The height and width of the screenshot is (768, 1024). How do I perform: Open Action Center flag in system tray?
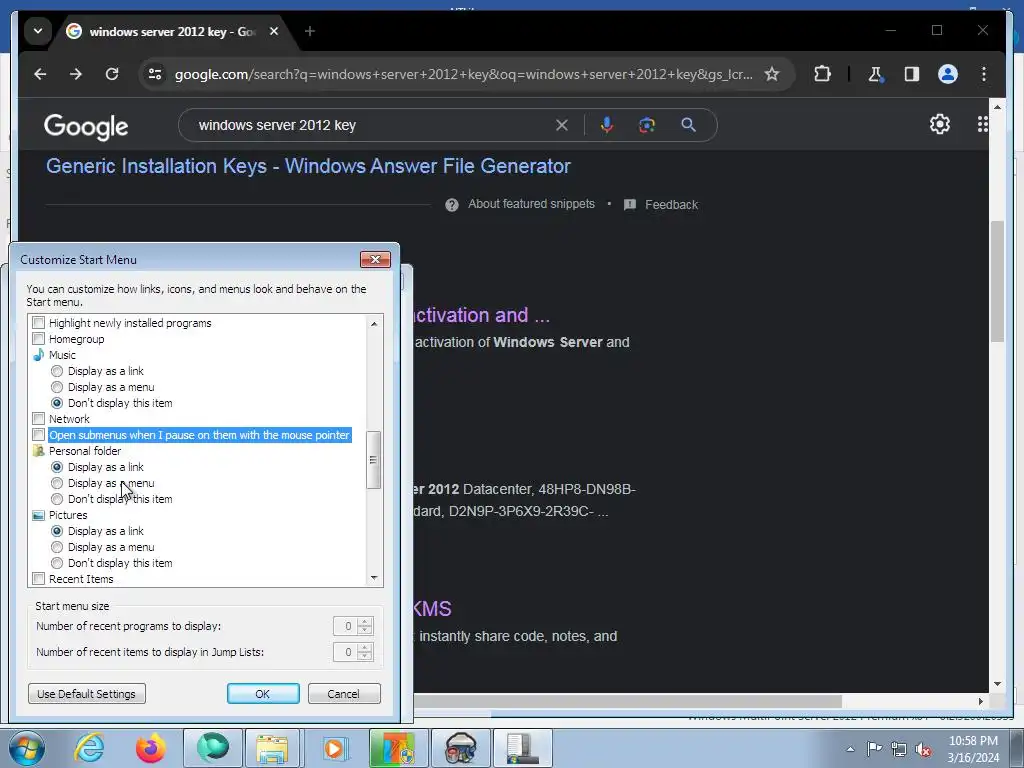(x=874, y=749)
